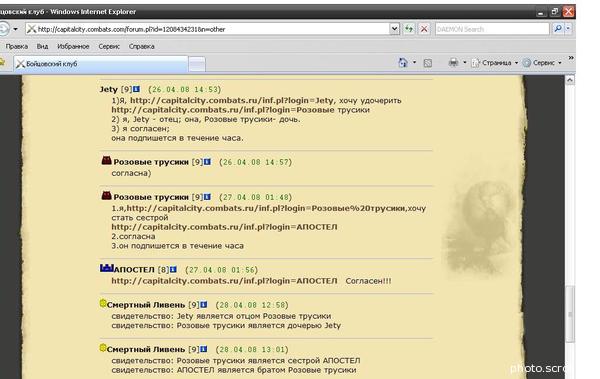Open login=АПОСТЕЛ link in Розовые трусики post

(224, 227)
